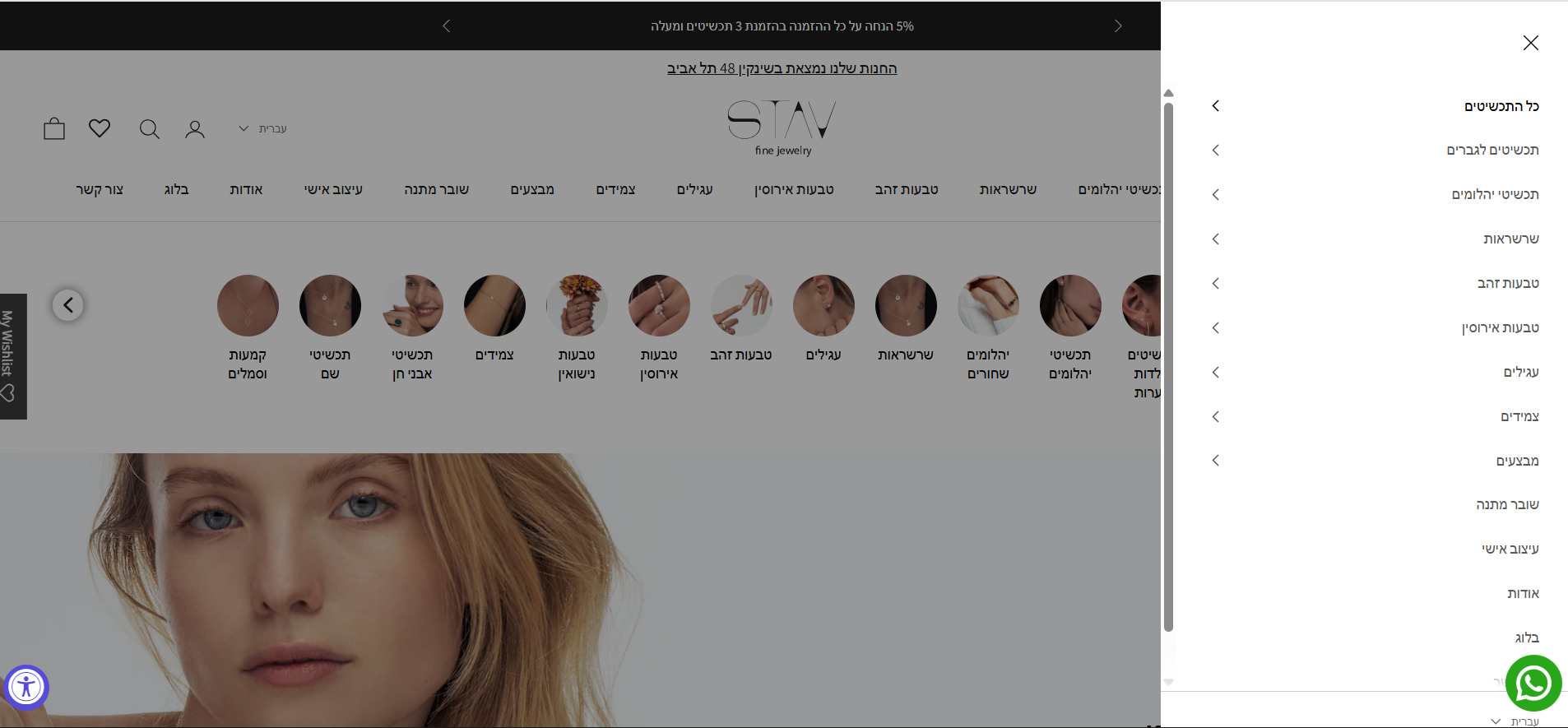This screenshot has width=1568, height=728.
Task: Click צור קשר in the top navigation
Action: [100, 189]
